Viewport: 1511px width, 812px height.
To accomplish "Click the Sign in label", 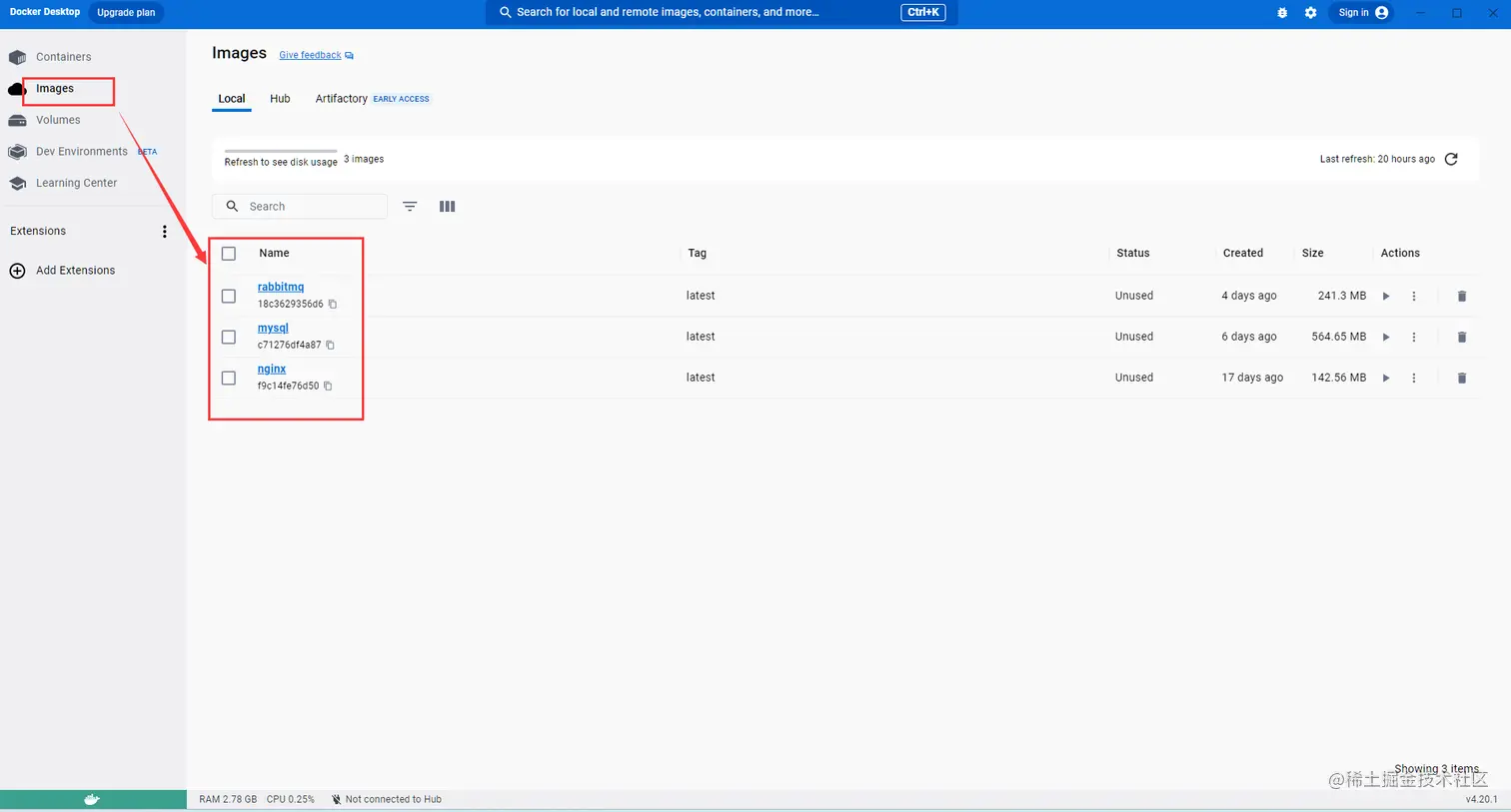I will pyautogui.click(x=1353, y=13).
